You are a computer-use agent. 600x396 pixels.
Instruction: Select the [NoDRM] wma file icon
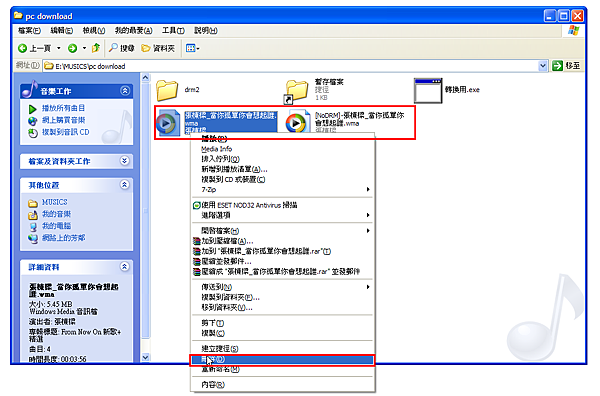coord(297,122)
